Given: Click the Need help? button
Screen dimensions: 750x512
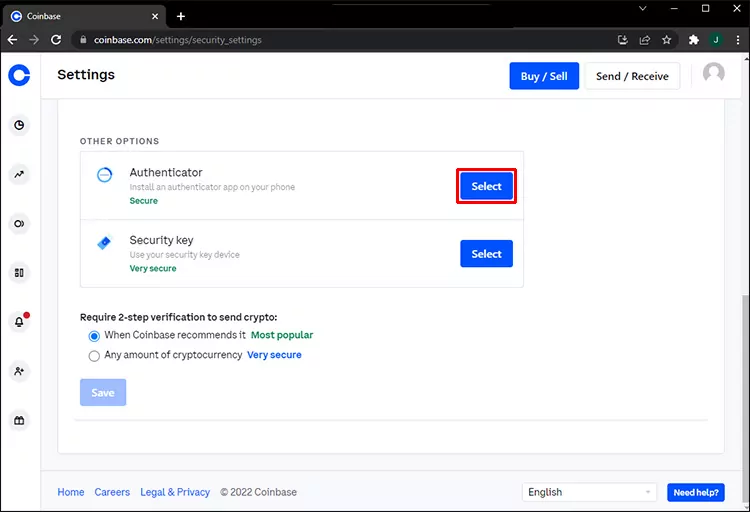Looking at the screenshot, I should point(696,492).
